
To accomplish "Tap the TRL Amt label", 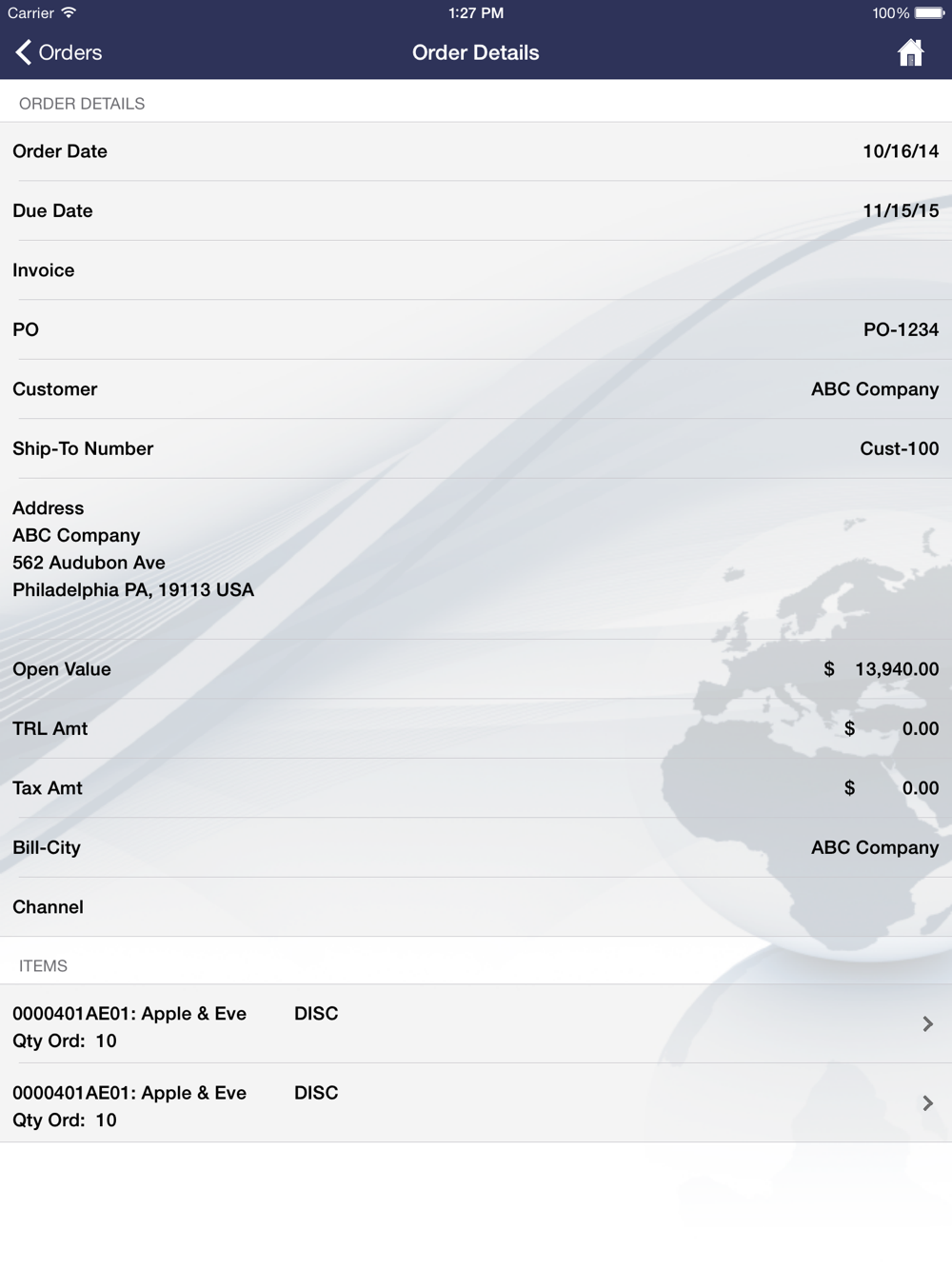I will [50, 729].
